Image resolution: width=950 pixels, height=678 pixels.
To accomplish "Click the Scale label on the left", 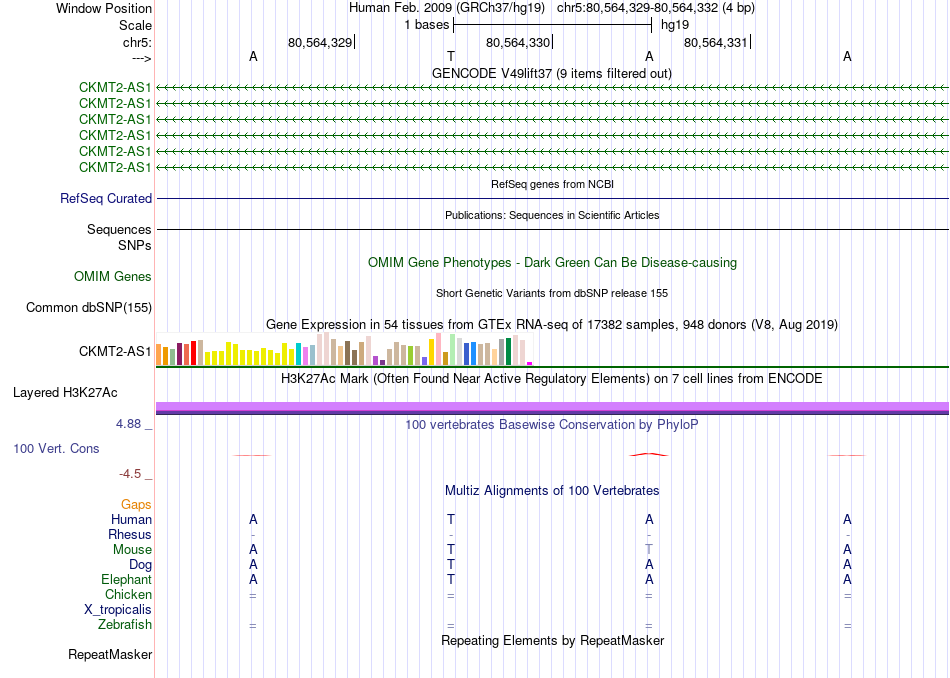I will [135, 25].
